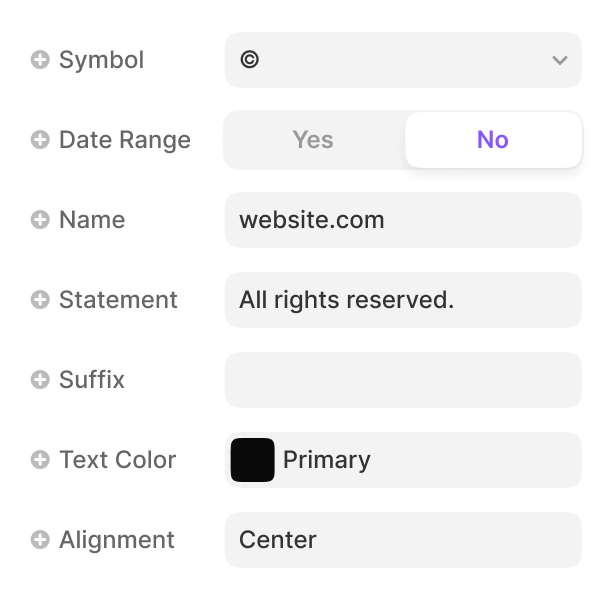The height and width of the screenshot is (604, 614).
Task: Click the Alignment property label
Action: click(x=116, y=540)
